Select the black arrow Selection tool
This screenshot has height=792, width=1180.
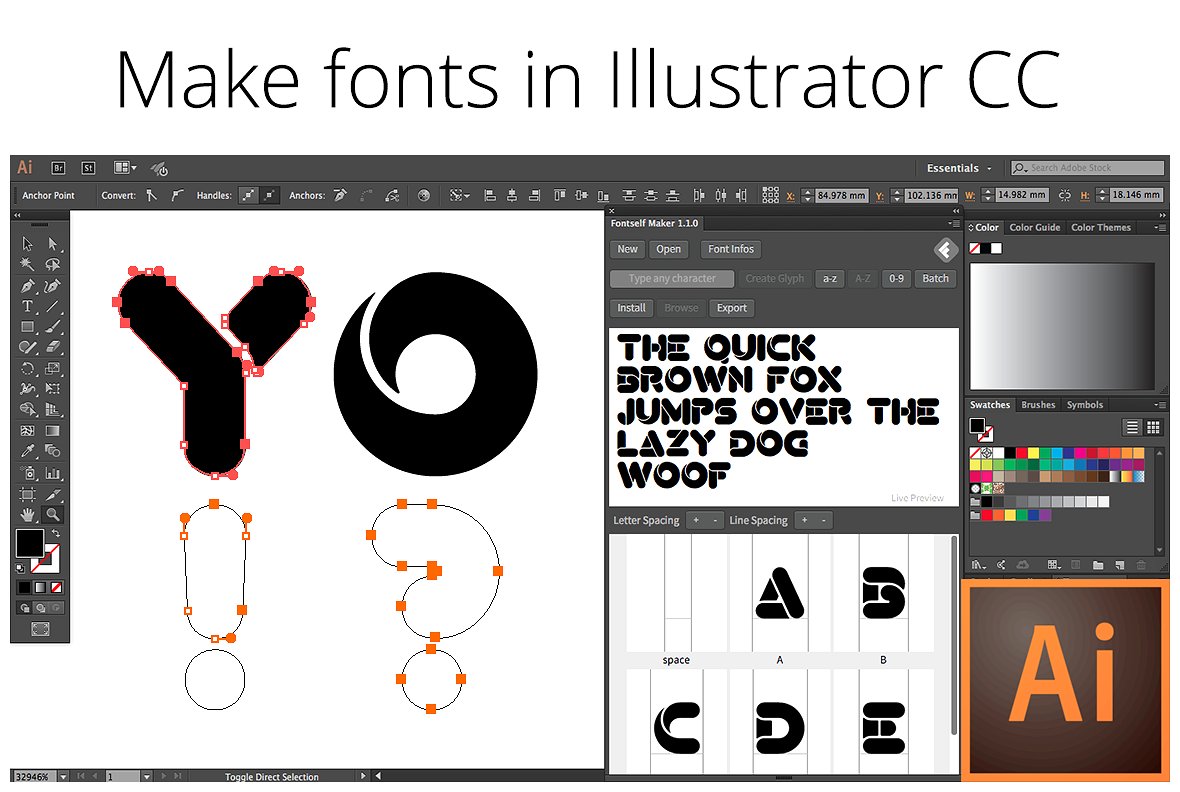coord(28,244)
